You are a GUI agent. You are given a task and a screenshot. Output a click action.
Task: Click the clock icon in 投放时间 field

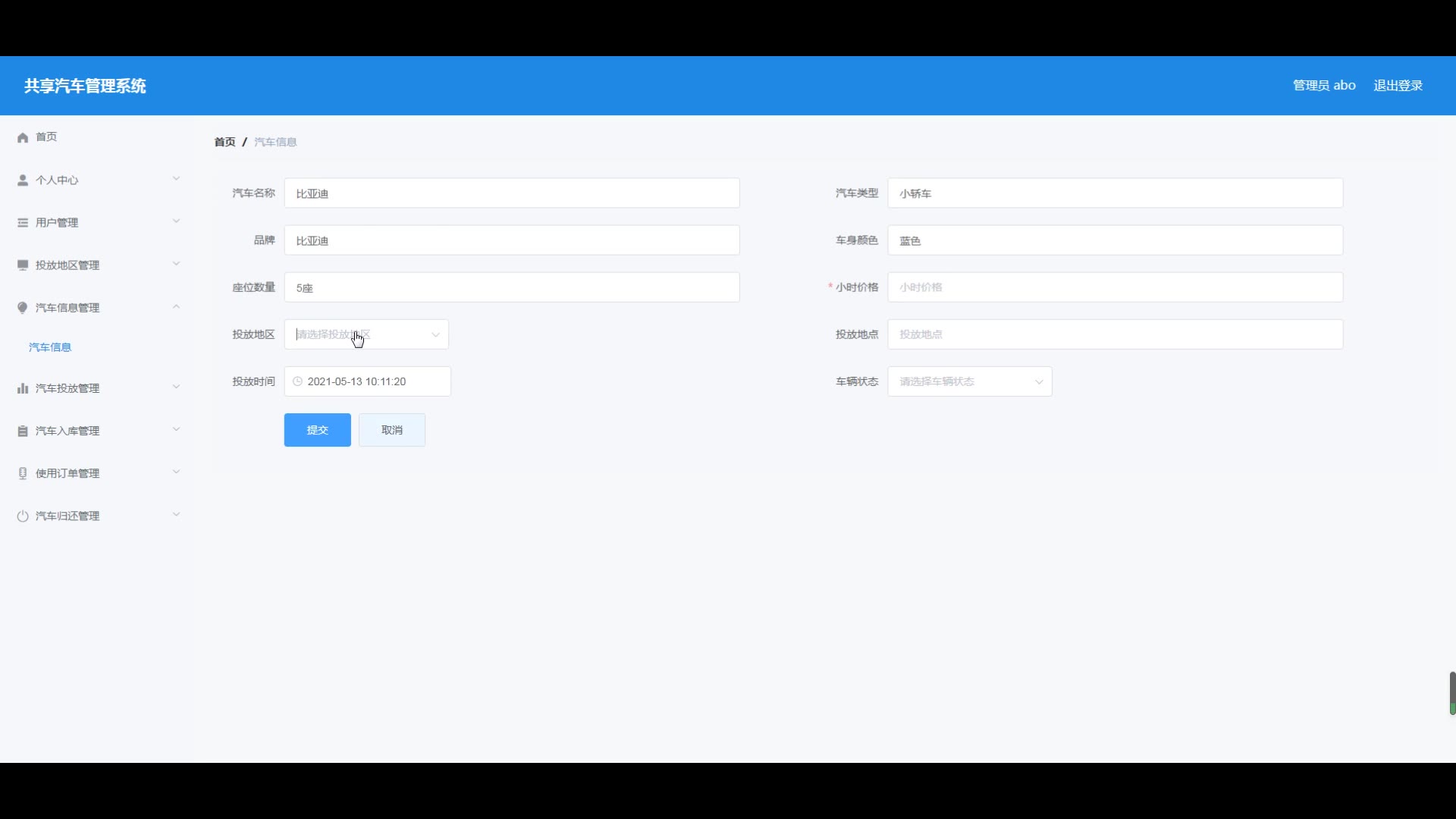click(297, 381)
